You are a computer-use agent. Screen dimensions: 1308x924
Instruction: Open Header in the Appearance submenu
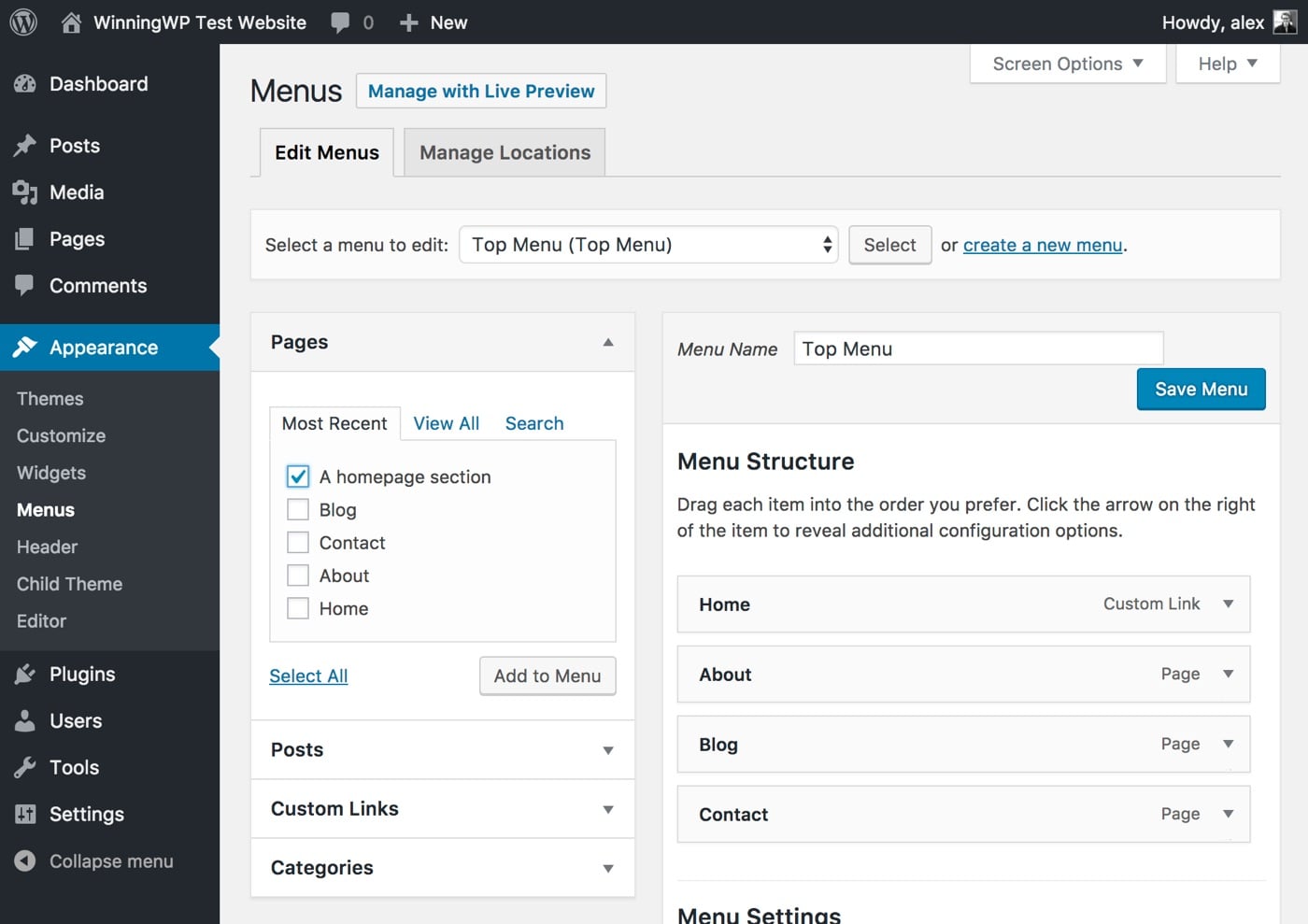coord(47,547)
